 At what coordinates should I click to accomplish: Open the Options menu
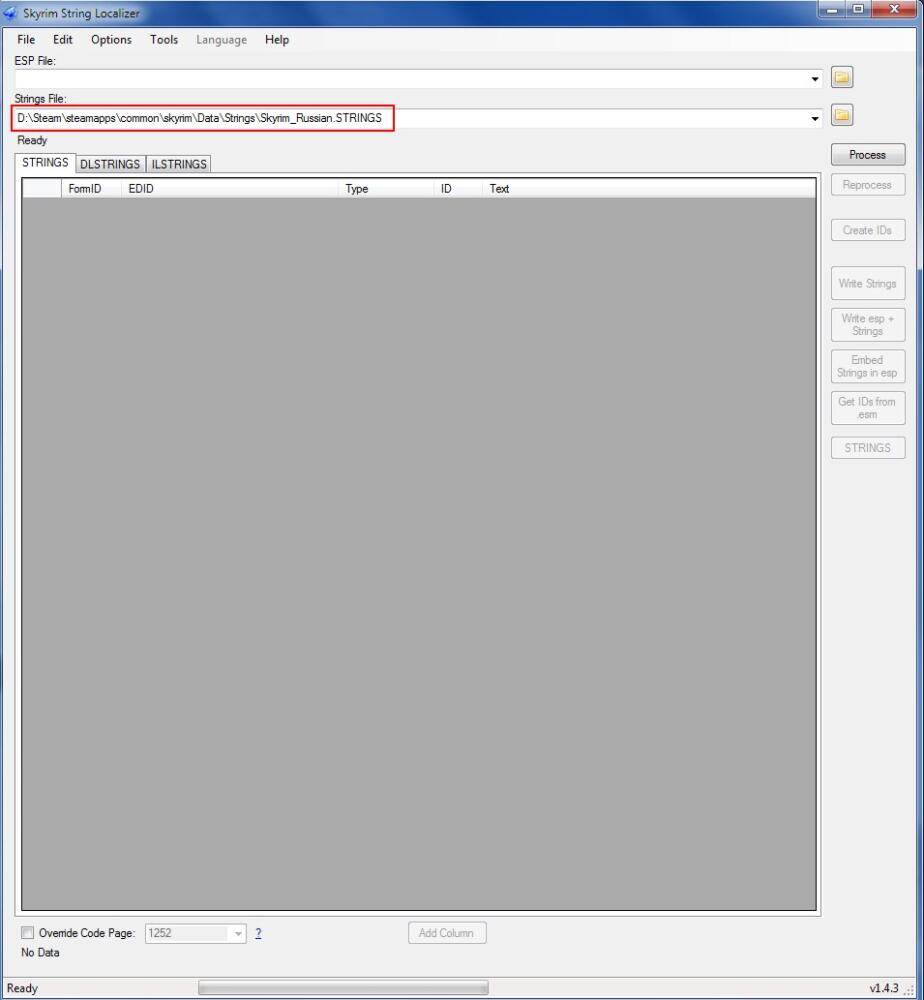click(x=111, y=40)
